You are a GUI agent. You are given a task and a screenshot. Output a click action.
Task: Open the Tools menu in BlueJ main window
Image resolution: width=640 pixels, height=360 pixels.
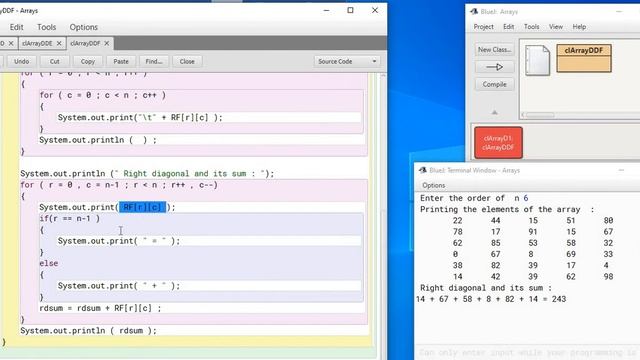point(531,27)
